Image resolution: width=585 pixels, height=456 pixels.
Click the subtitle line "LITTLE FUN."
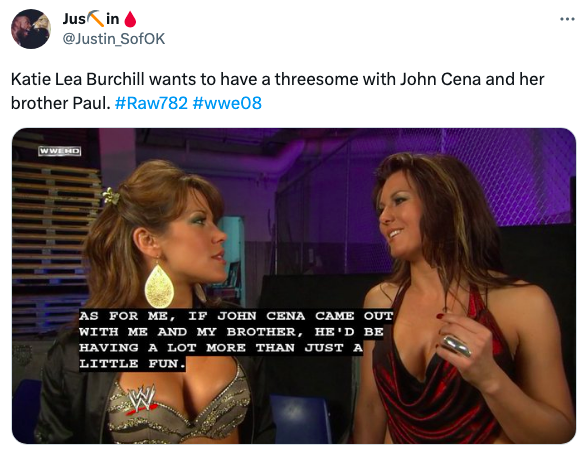(x=132, y=363)
